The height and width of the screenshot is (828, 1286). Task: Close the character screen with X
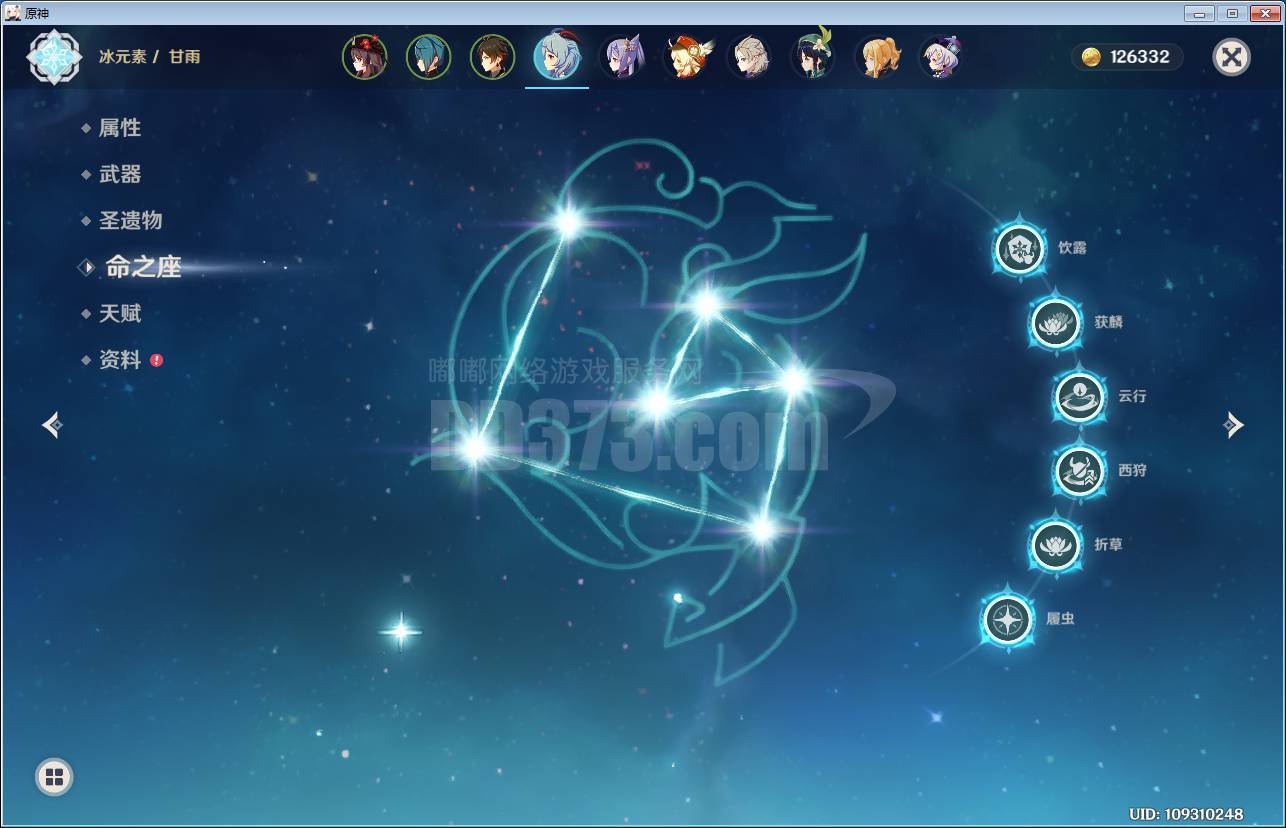pos(1232,57)
